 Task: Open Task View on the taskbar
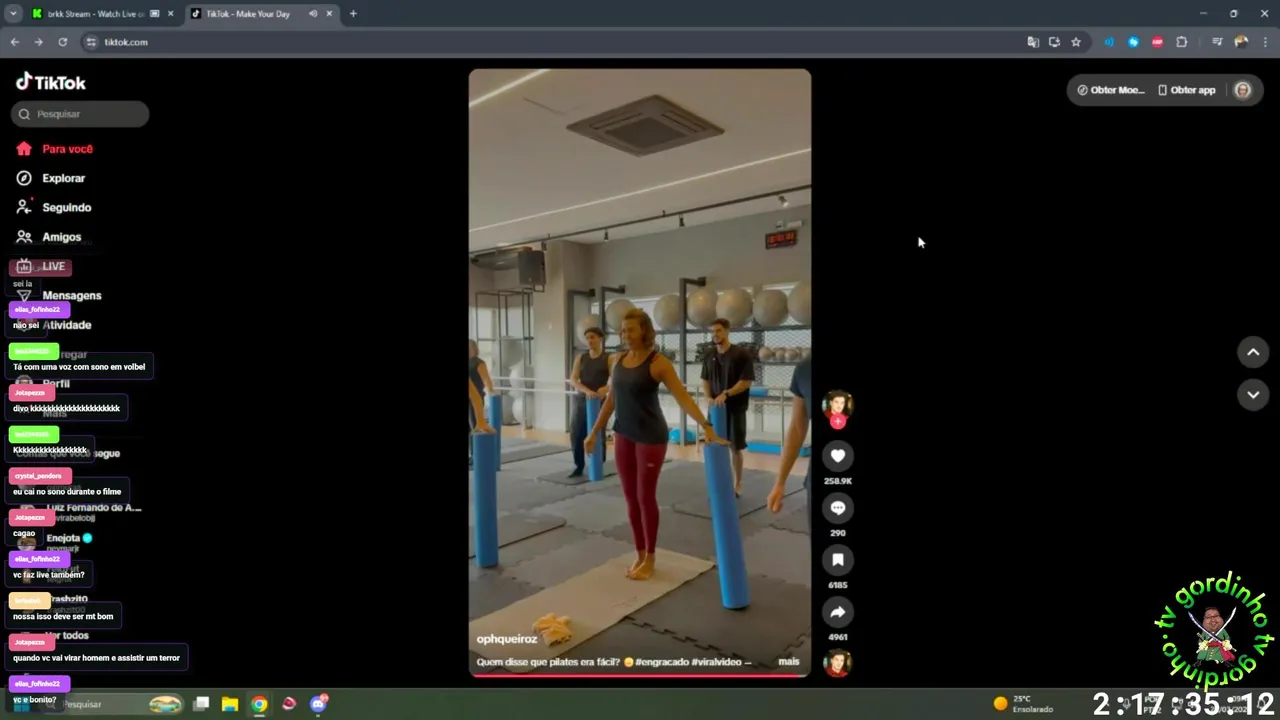pyautogui.click(x=201, y=704)
